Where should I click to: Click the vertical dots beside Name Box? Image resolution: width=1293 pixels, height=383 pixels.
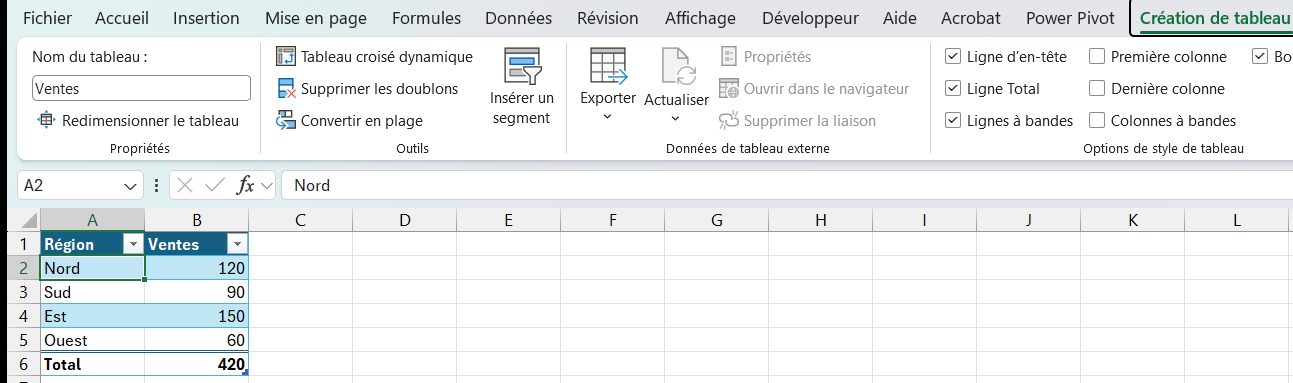(x=156, y=186)
